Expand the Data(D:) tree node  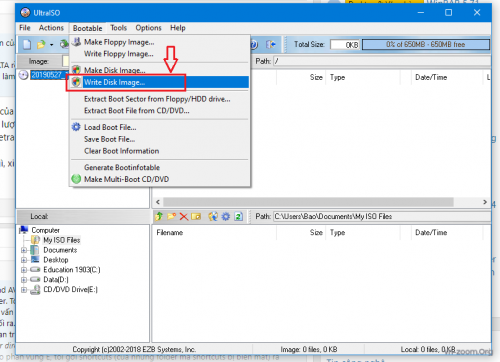coord(24,280)
